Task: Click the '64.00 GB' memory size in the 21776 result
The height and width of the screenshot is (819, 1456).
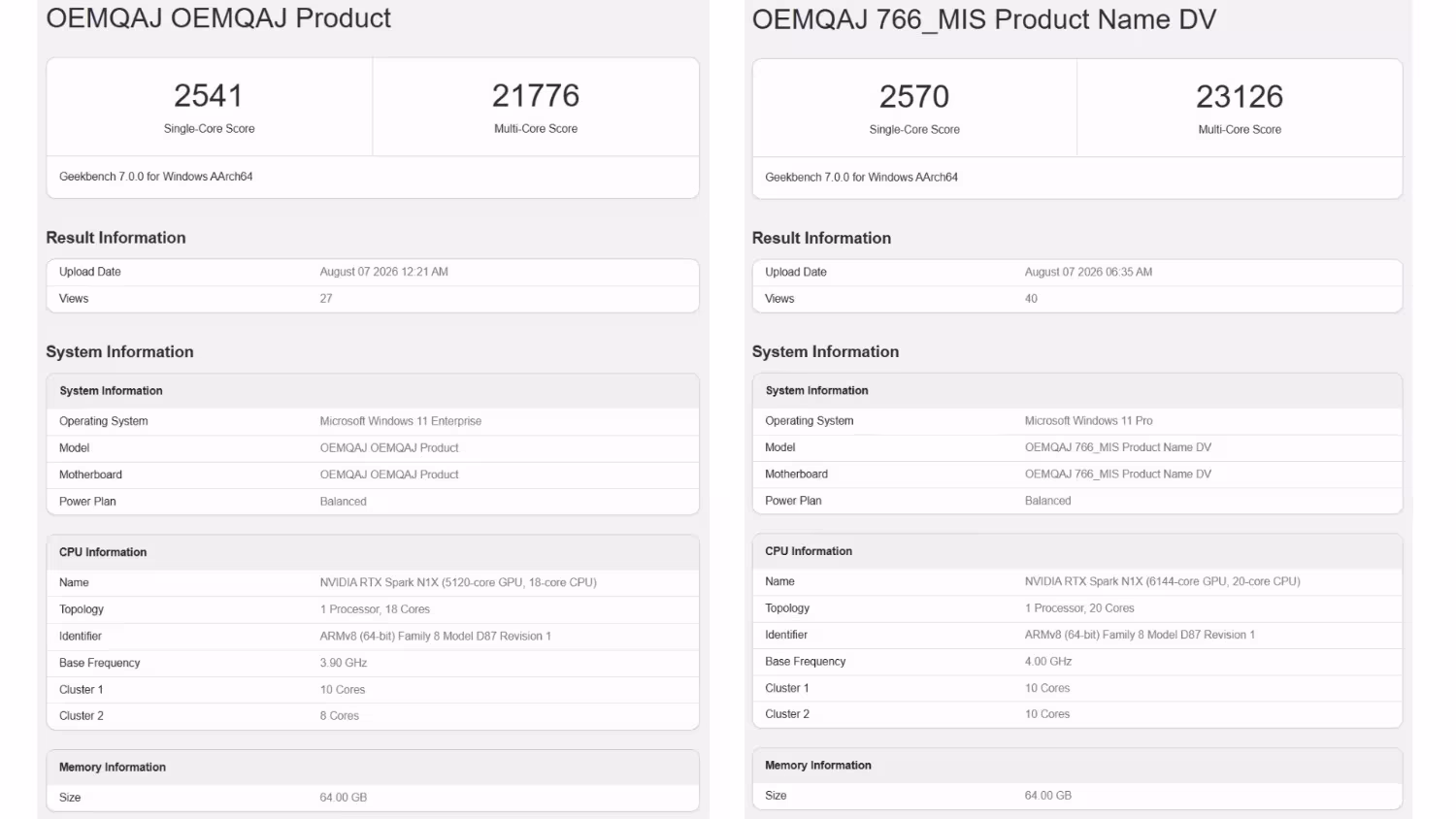Action: pyautogui.click(x=344, y=798)
